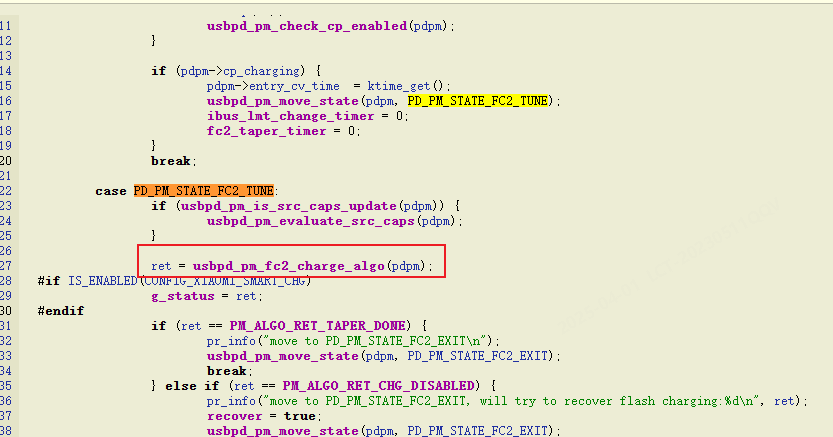This screenshot has width=833, height=437.
Task: Click the usbpd_pm_evaluate_src_caps function call
Action: [x=306, y=221]
